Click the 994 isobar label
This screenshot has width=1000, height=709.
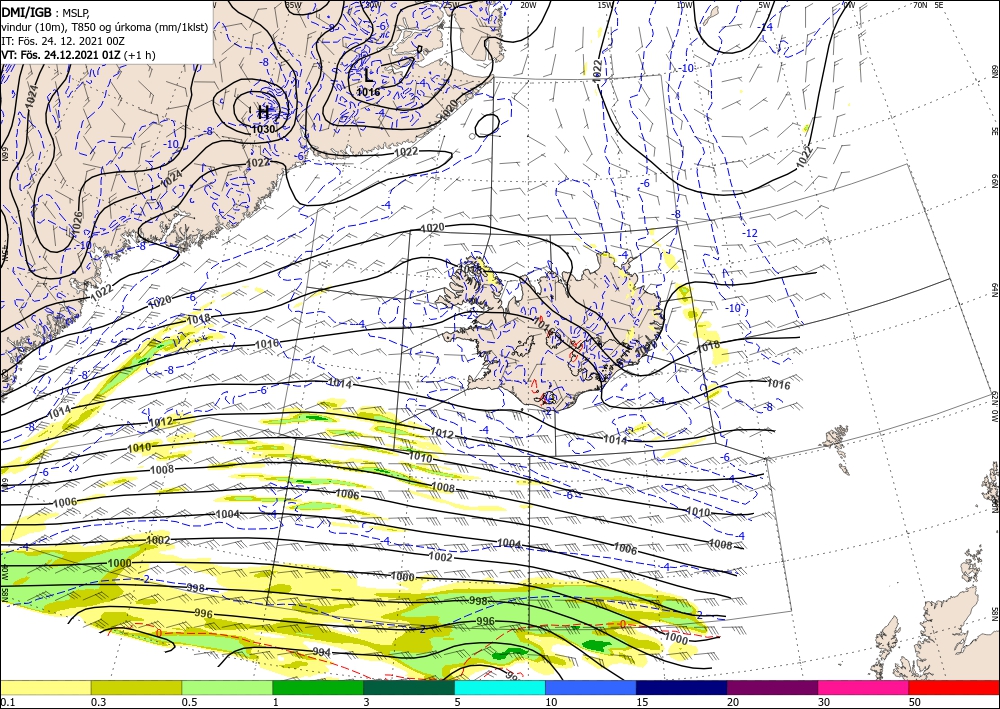[x=322, y=652]
